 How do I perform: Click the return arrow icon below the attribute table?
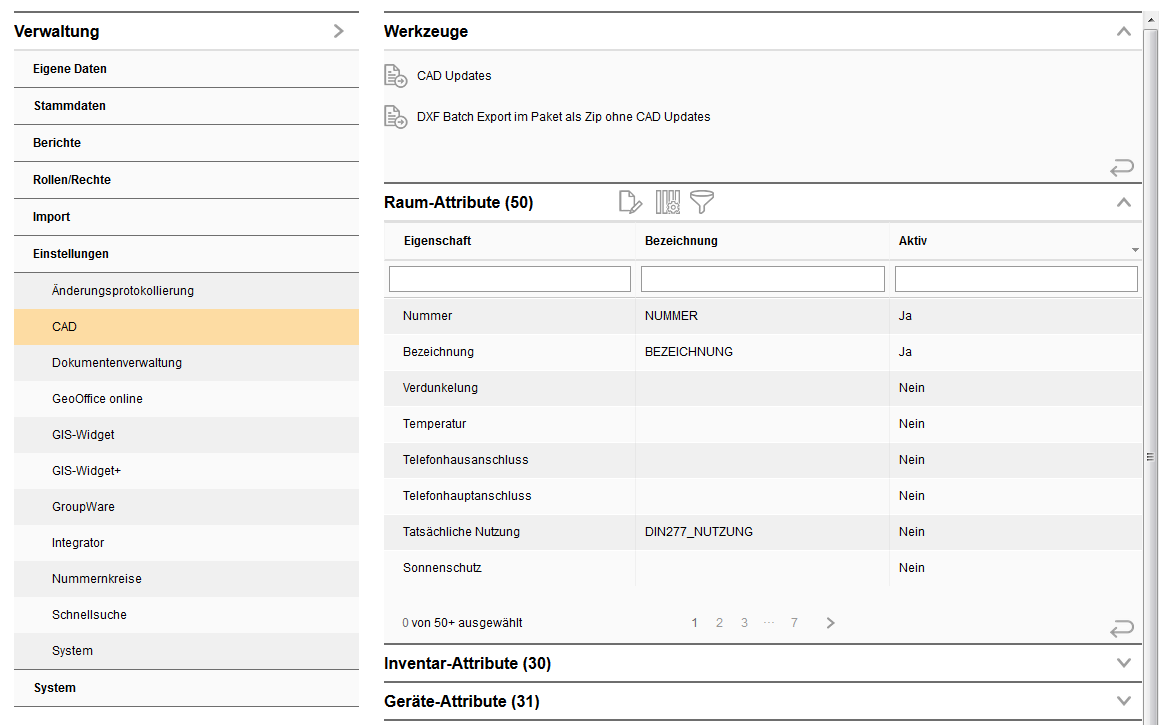click(1122, 629)
